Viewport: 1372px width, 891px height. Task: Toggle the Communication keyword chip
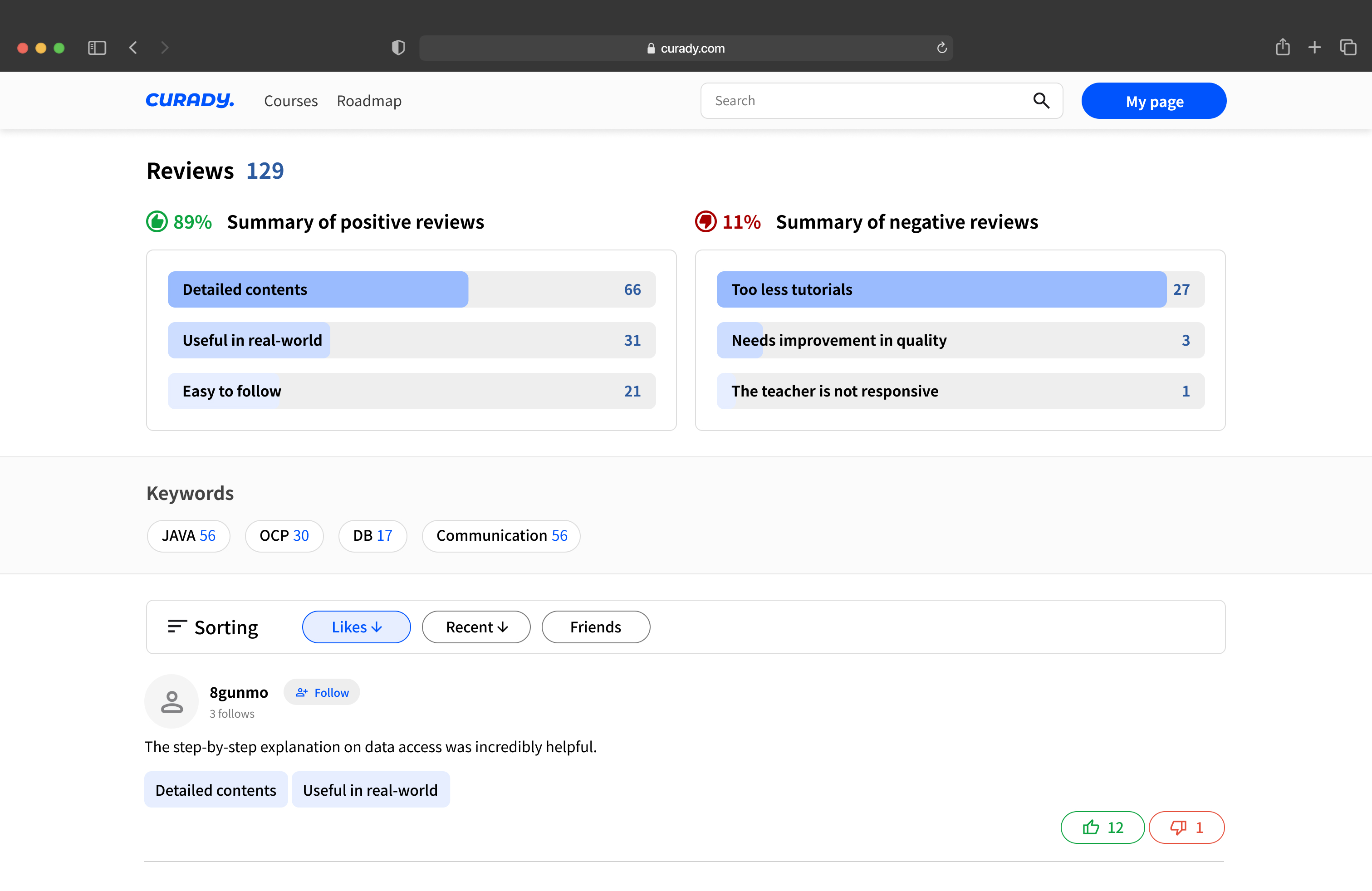click(x=501, y=535)
